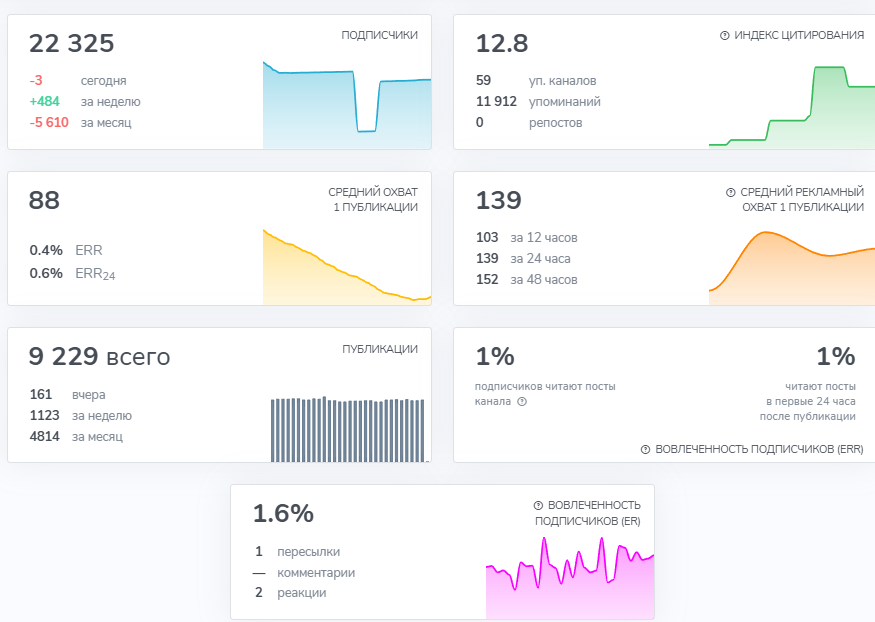
Task: Select the '1123' weekly publications value
Action: (45, 416)
